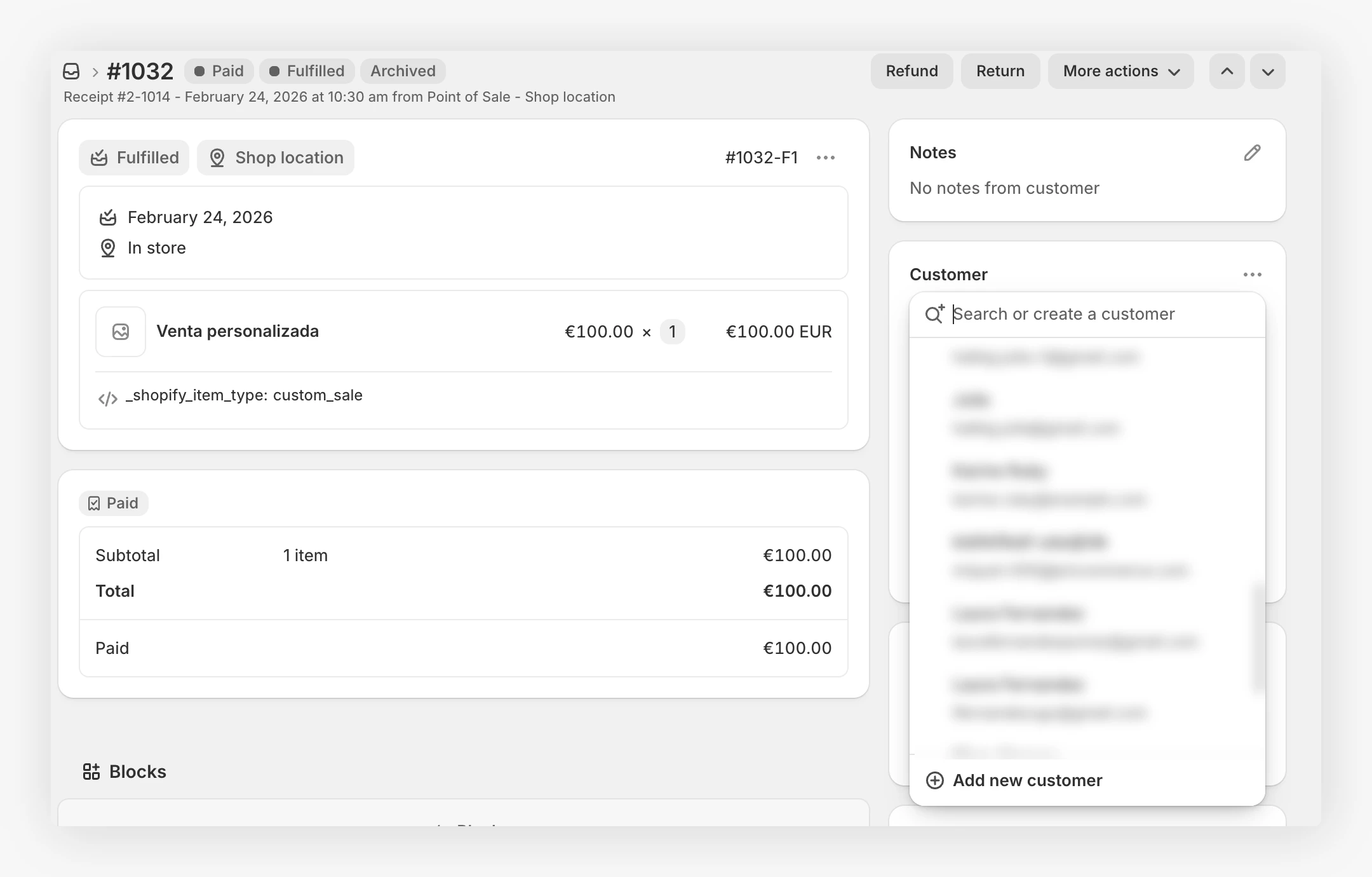Click the customer search magnifier icon
This screenshot has width=1372, height=877.
point(934,314)
